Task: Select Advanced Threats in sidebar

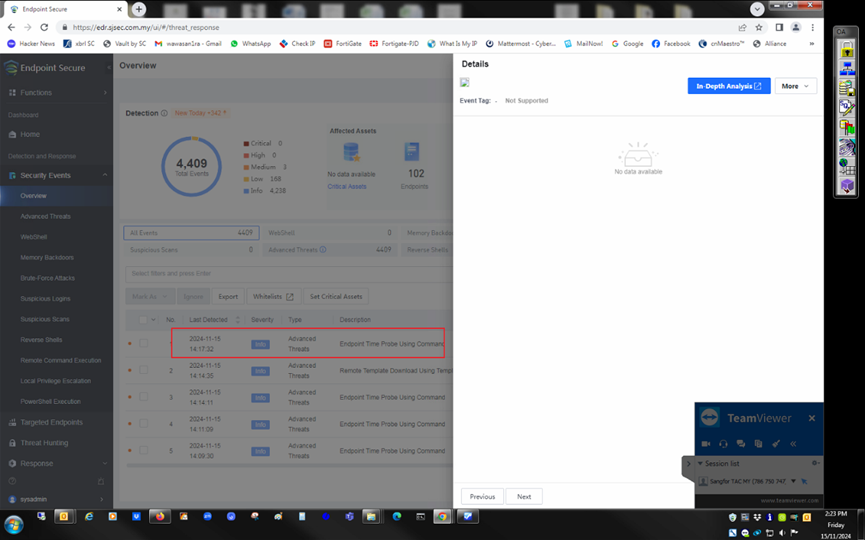Action: 45,216
